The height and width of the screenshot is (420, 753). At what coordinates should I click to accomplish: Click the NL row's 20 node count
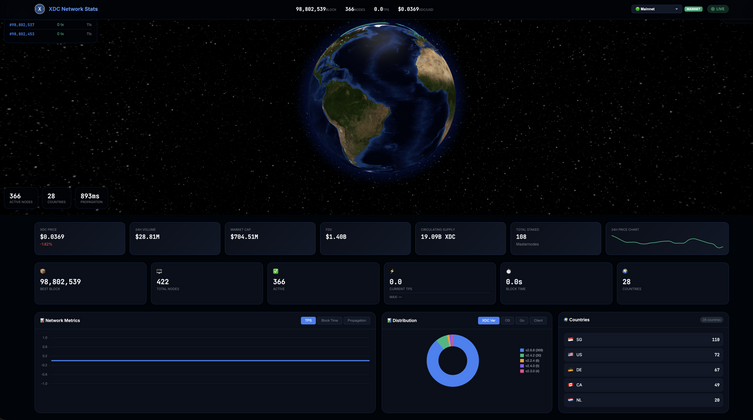[717, 400]
